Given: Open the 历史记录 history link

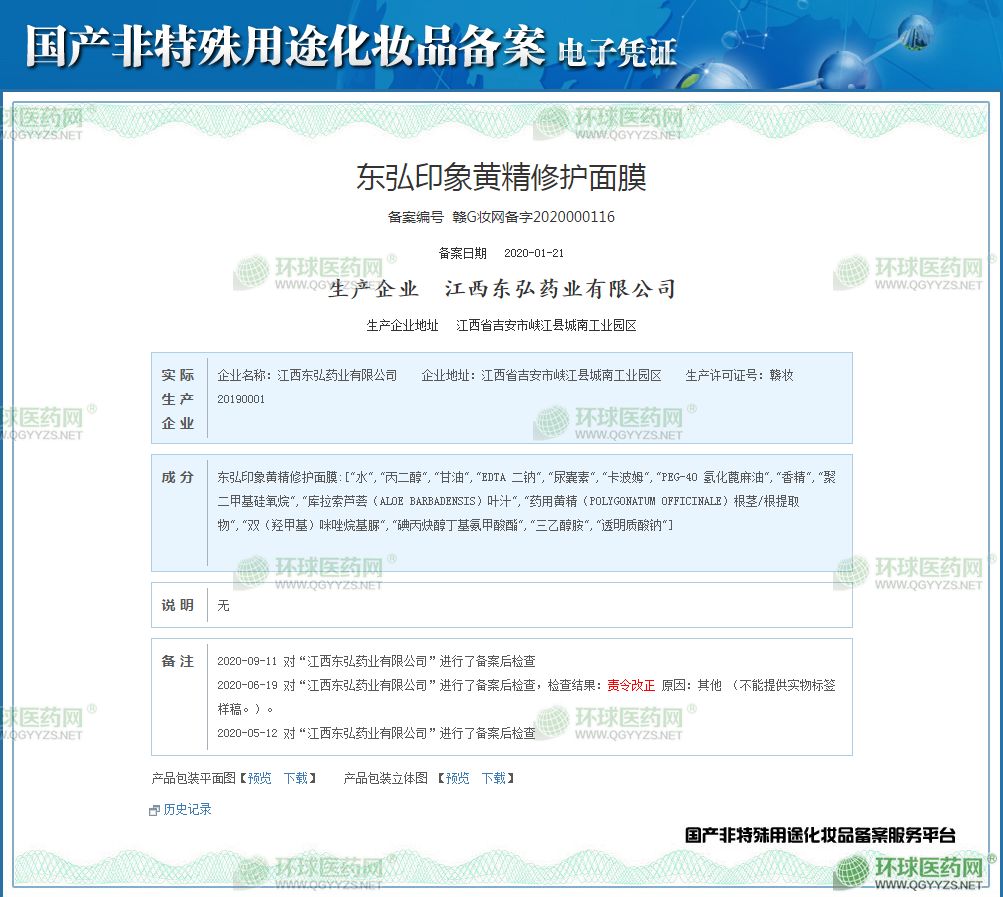Looking at the screenshot, I should 187,810.
